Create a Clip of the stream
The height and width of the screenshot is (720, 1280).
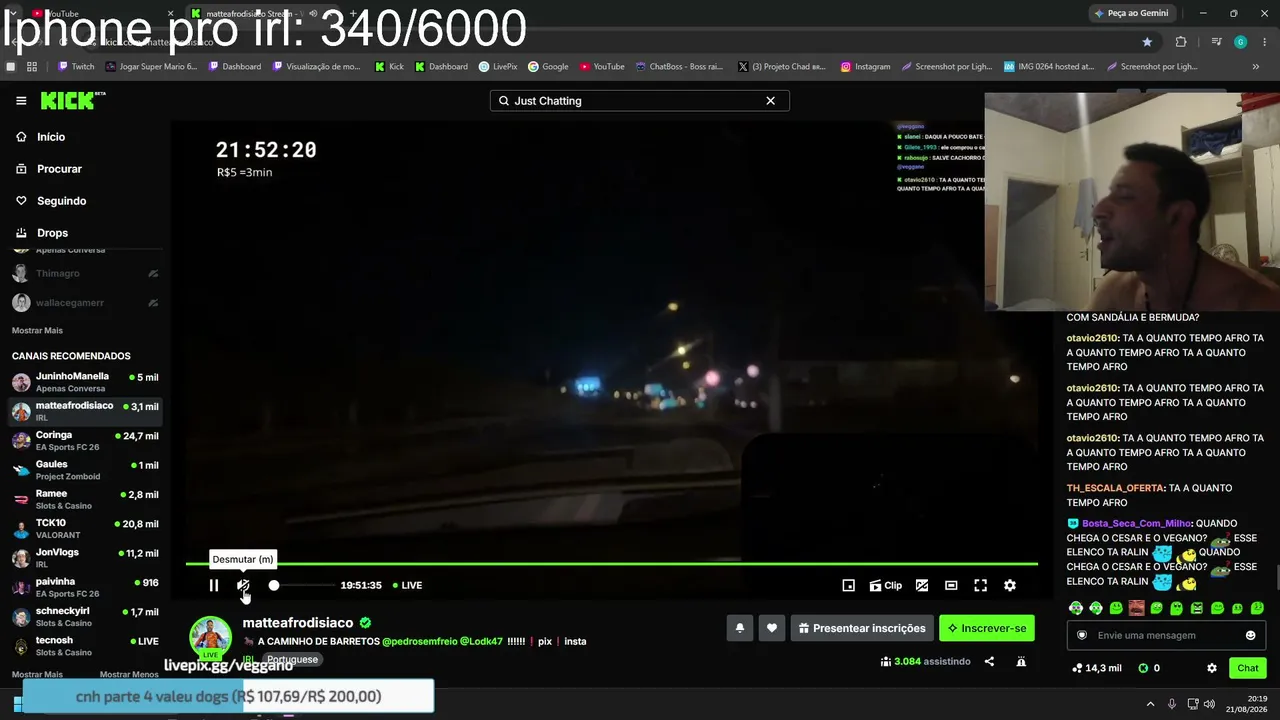[885, 586]
